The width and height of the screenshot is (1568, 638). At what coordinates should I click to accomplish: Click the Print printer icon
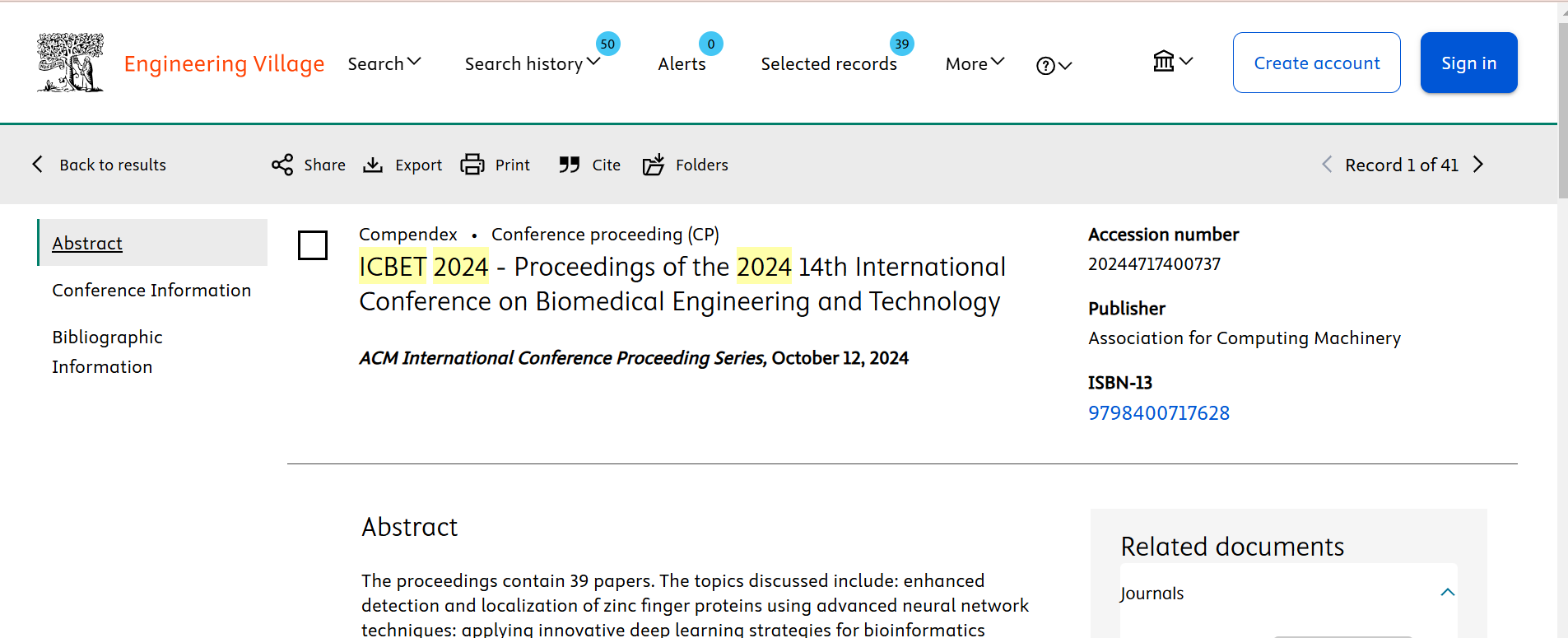pos(472,165)
